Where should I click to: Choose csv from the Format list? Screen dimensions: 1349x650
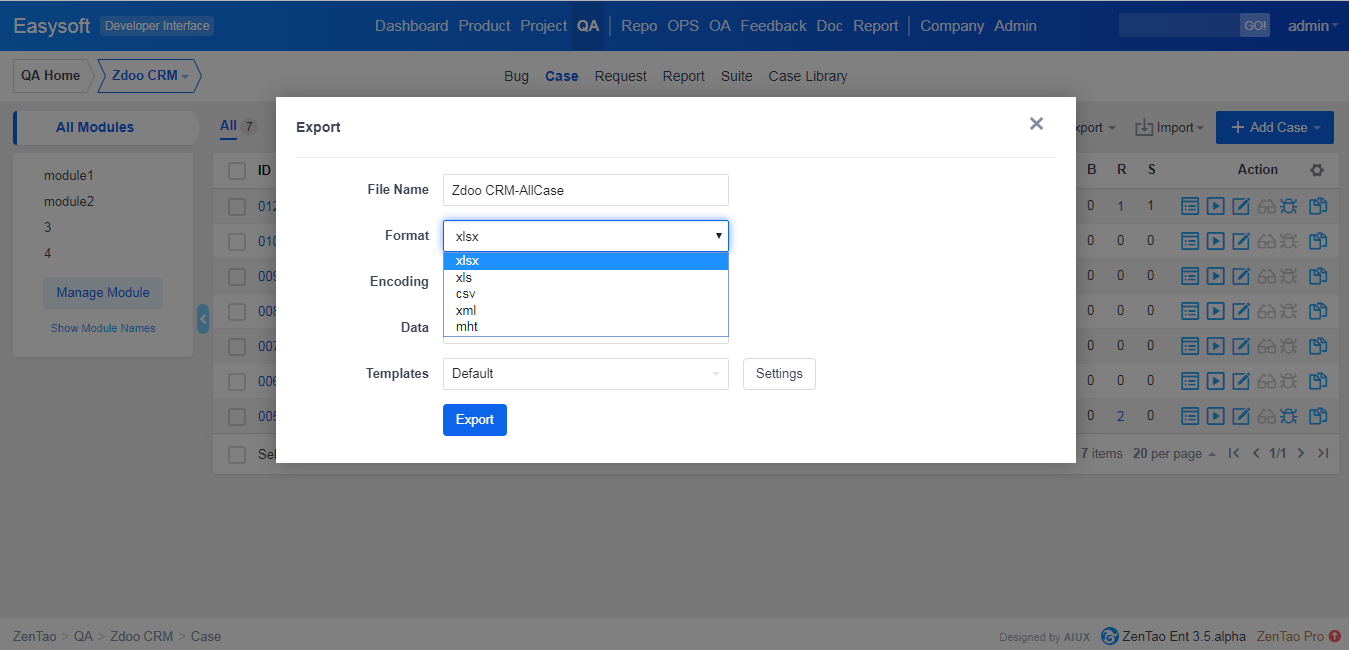[x=465, y=294]
